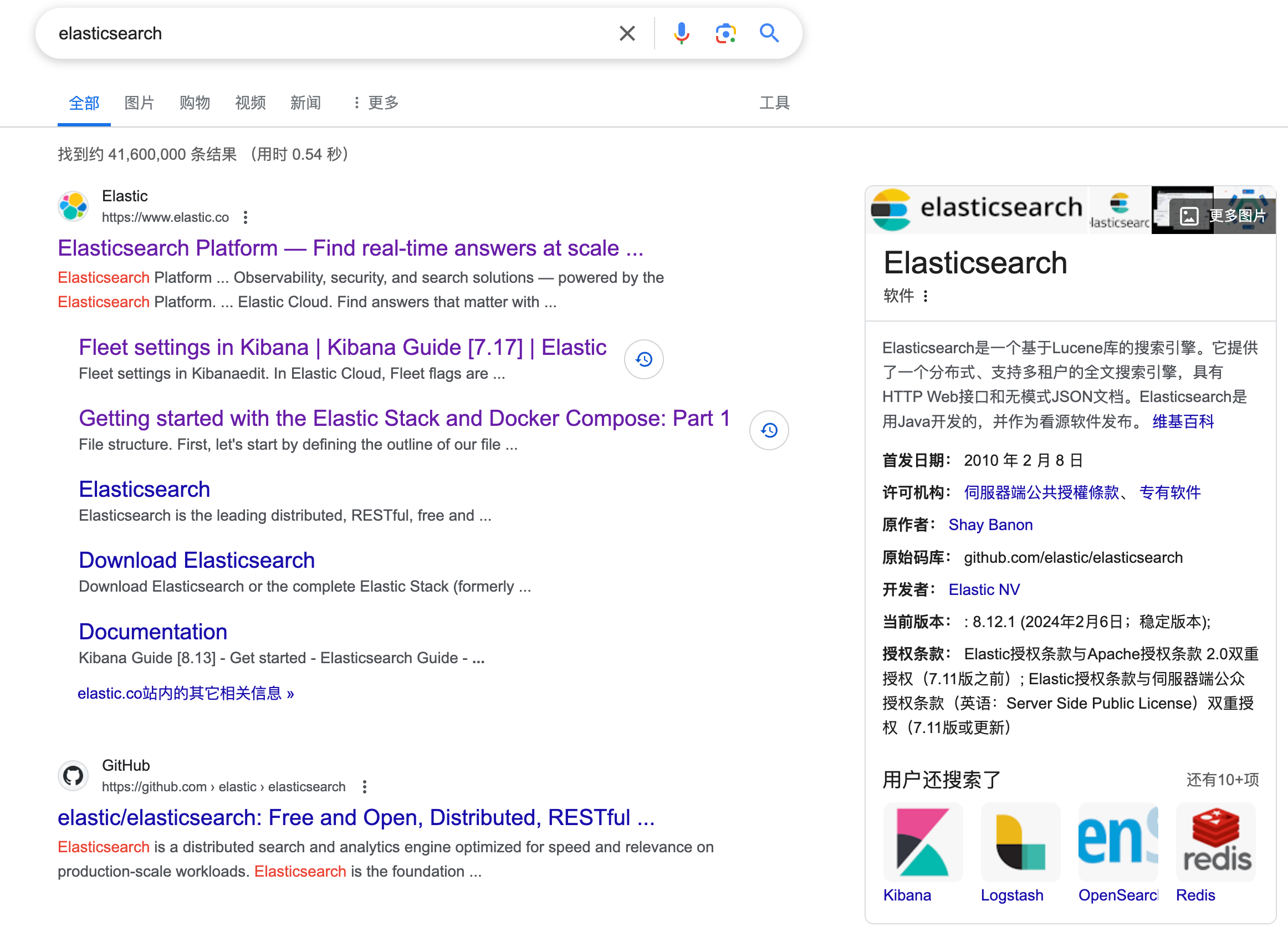Open OpenSearch related search thumbnail
1288x926 pixels.
(1118, 842)
